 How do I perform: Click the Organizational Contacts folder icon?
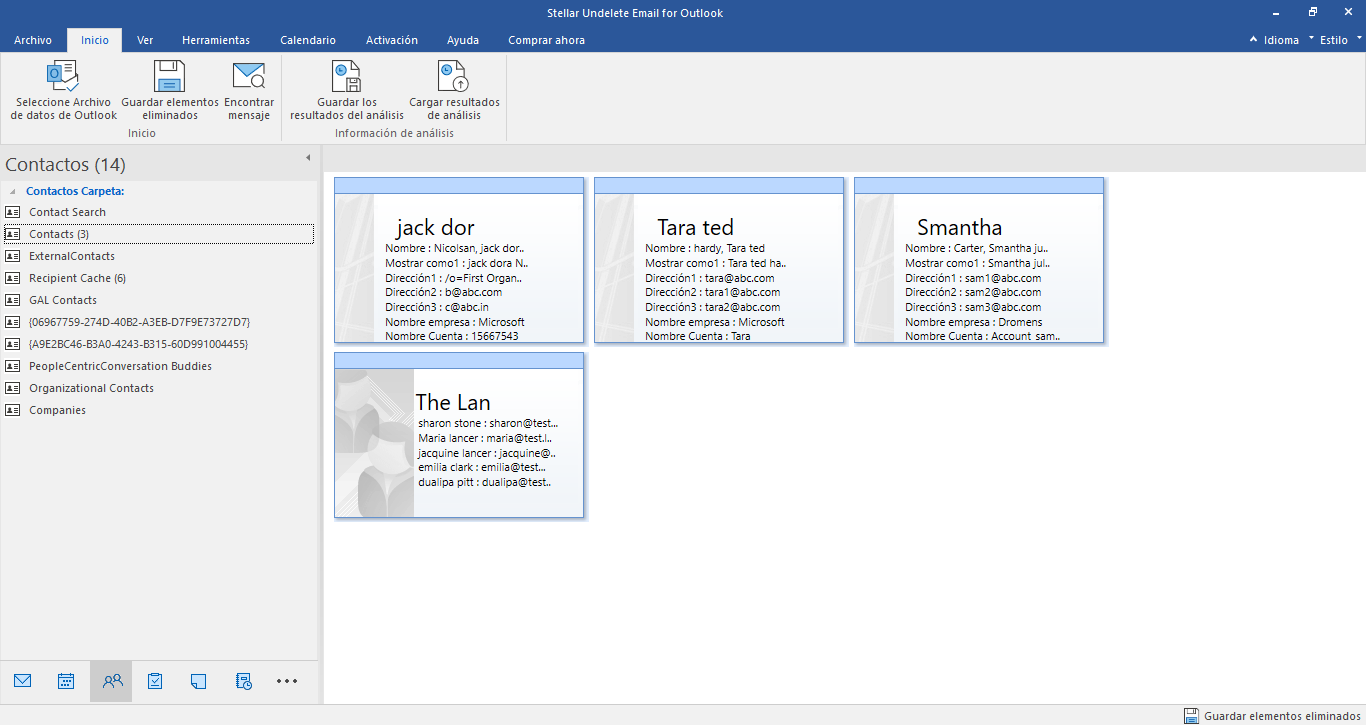point(13,388)
